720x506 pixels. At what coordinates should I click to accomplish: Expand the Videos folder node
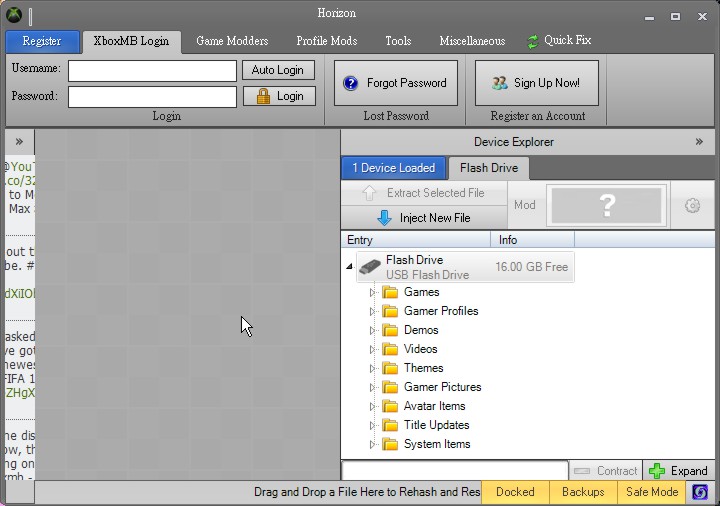point(372,349)
